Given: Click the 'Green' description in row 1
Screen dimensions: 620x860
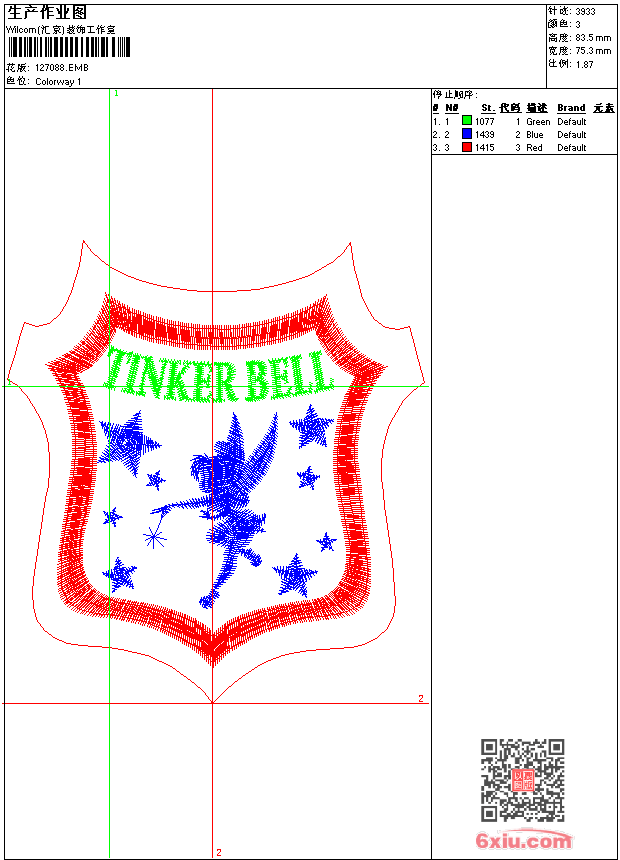Looking at the screenshot, I should (538, 122).
